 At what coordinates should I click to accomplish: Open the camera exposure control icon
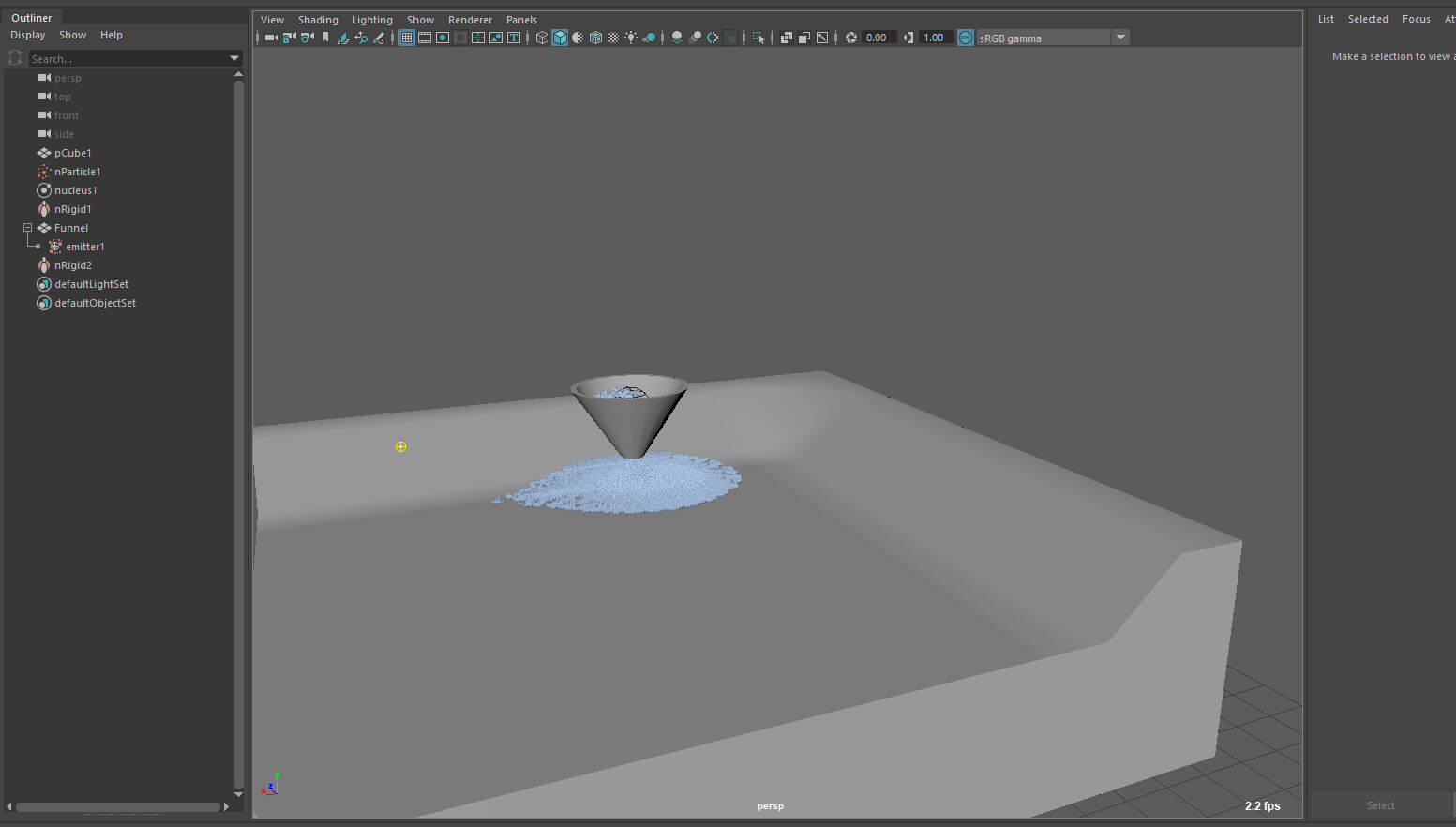pyautogui.click(x=849, y=38)
